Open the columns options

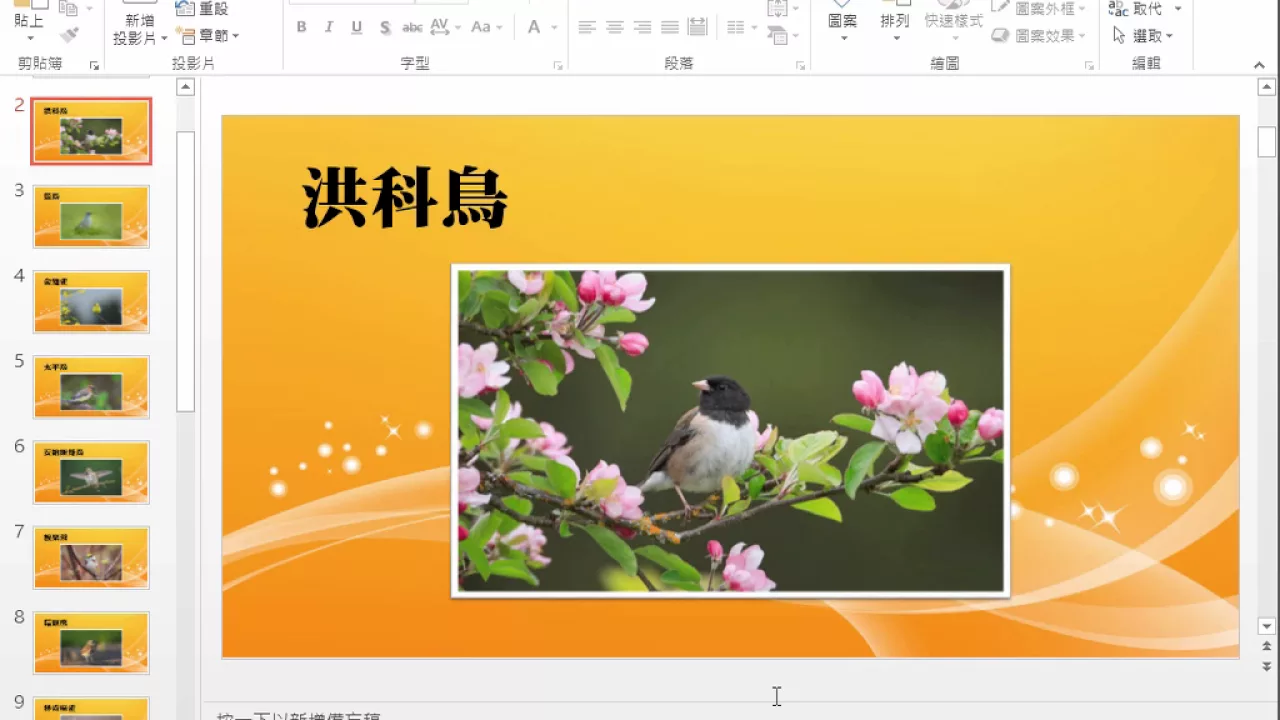pos(741,27)
